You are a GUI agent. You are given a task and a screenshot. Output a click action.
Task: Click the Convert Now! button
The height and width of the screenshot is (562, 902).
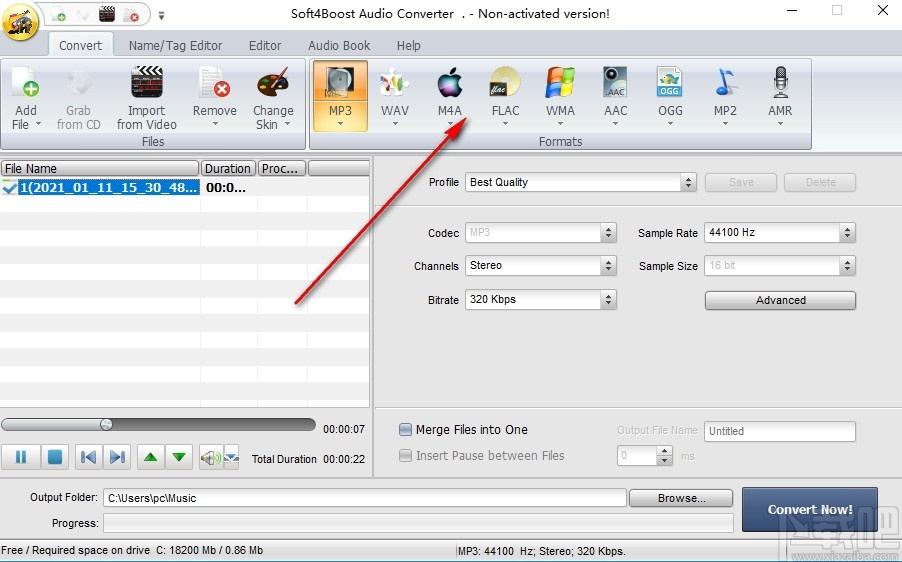tap(810, 509)
